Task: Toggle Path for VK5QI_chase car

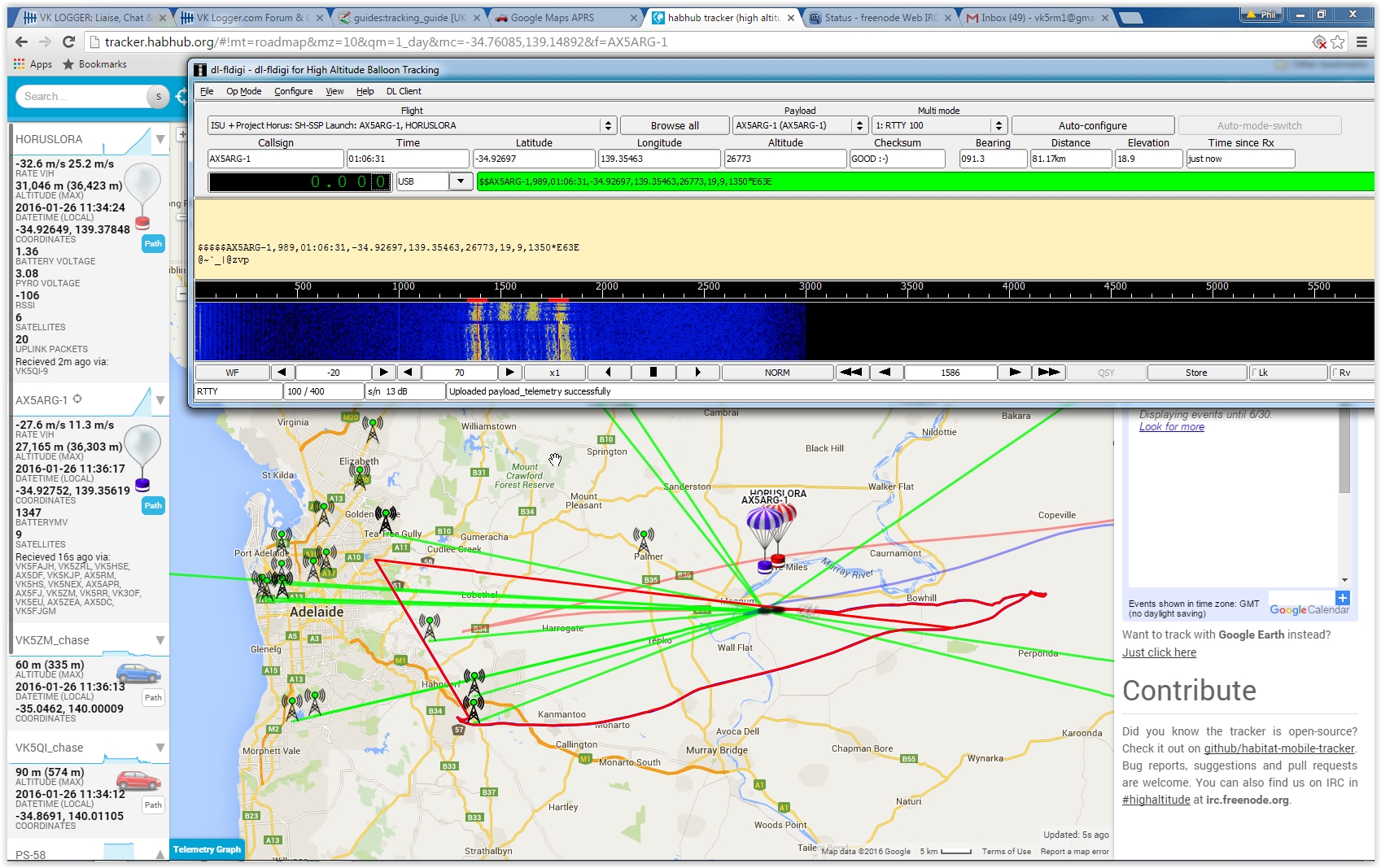Action: [x=153, y=805]
